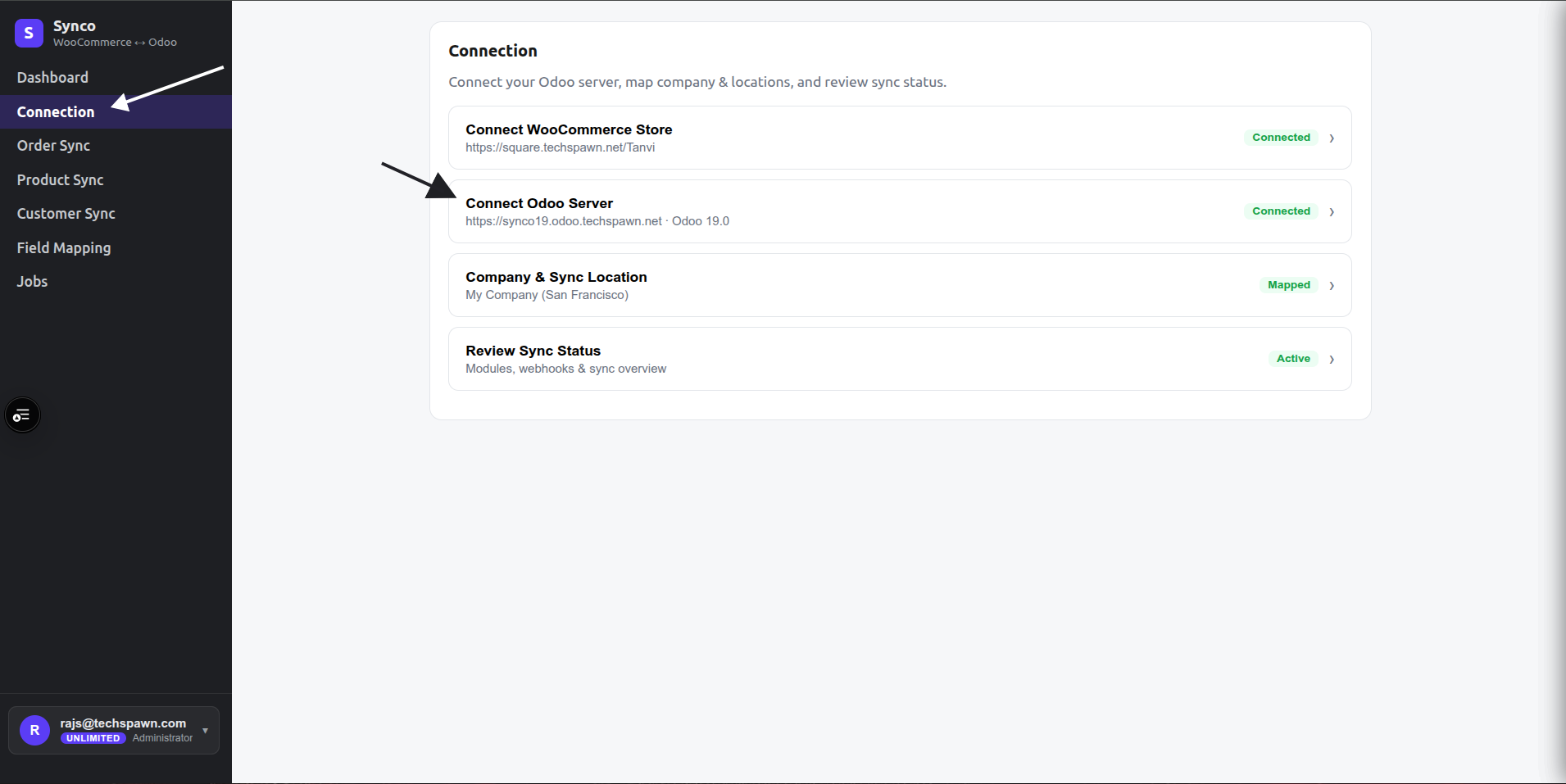Open the Connect WooCommerce Store title

(569, 129)
